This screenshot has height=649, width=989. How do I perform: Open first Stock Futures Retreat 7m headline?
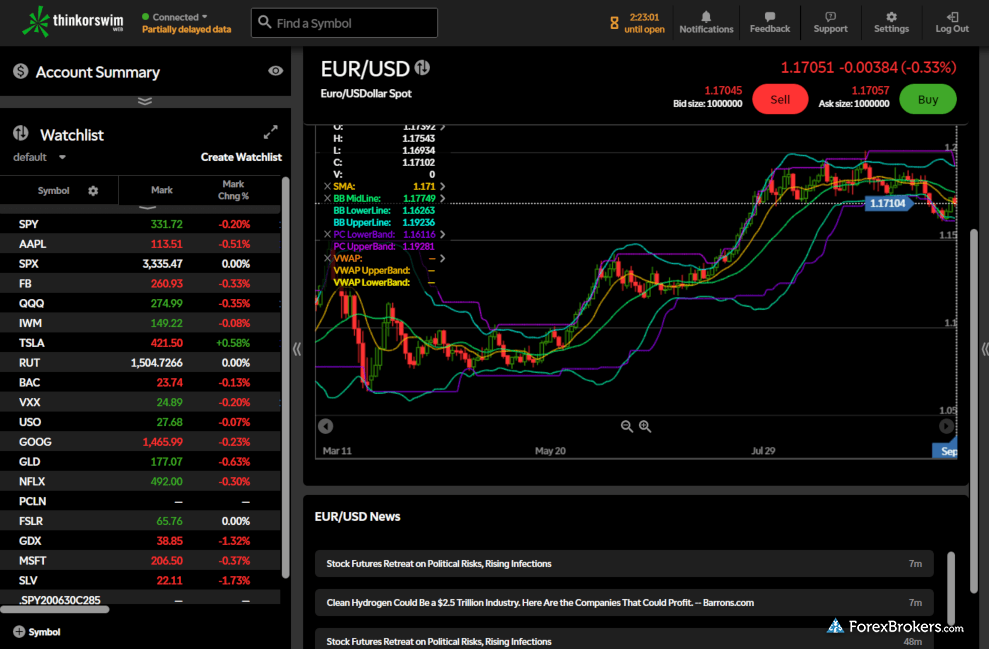click(x=624, y=563)
